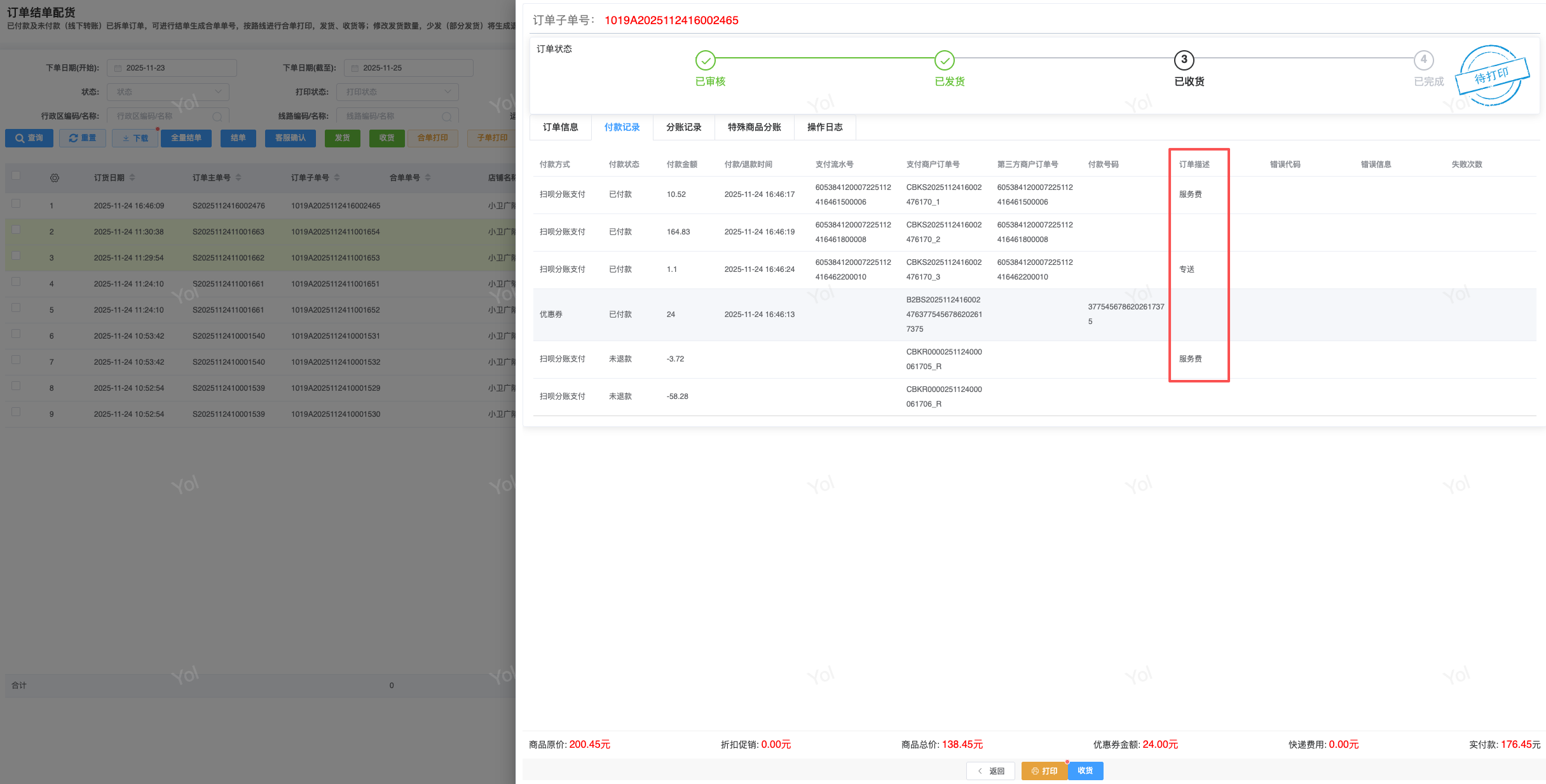The image size is (1546, 784).
Task: Click the blue 收货 button at the bottom
Action: tap(1085, 771)
